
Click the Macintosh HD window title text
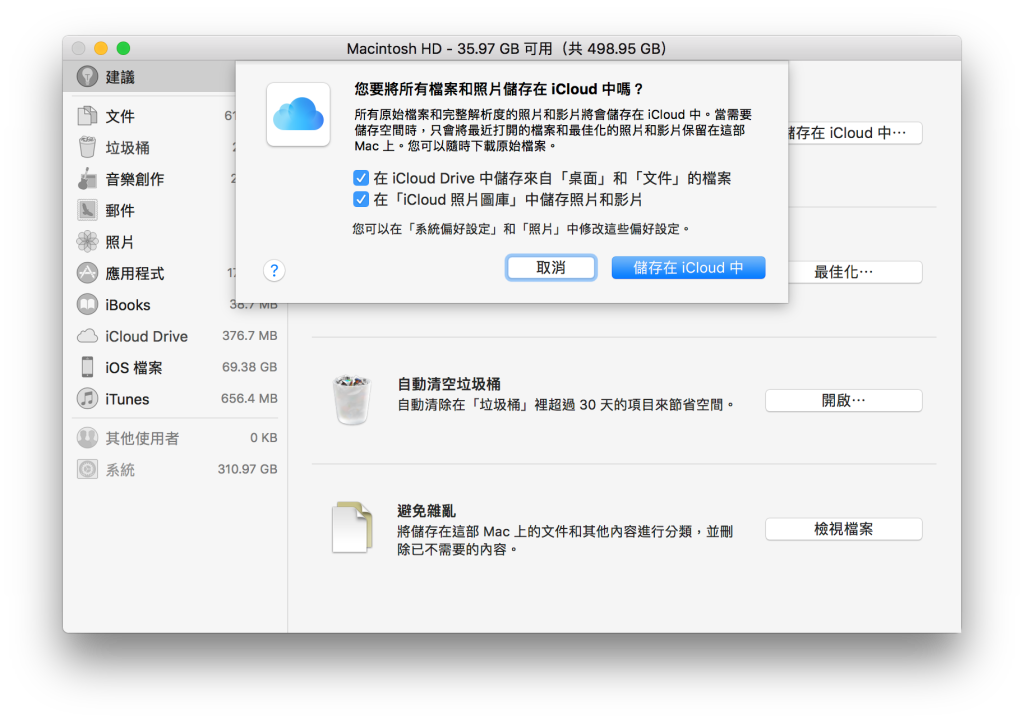click(506, 48)
